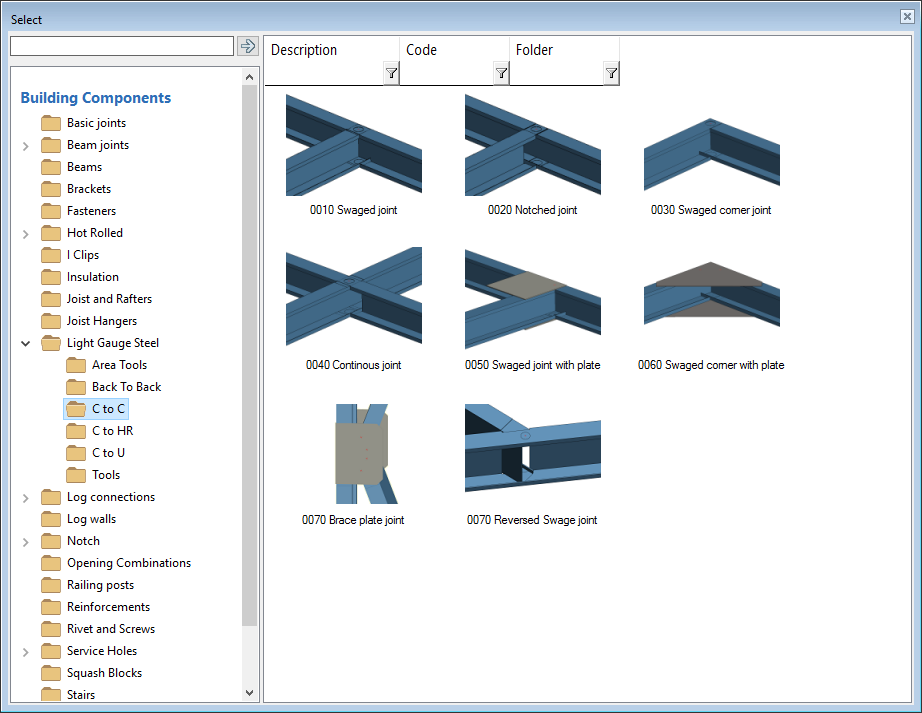This screenshot has height=713, width=922.
Task: Select the 0010 Swaged joint thumbnail
Action: click(353, 146)
